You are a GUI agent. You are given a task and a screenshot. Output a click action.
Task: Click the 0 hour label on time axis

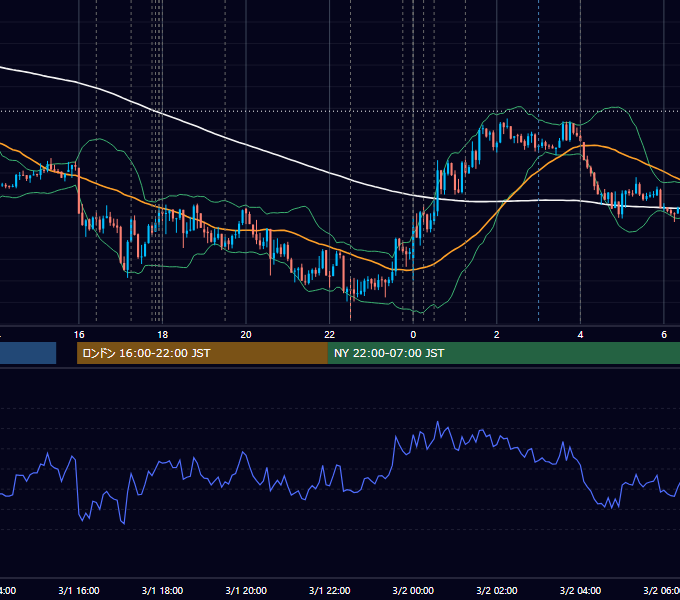click(x=413, y=335)
